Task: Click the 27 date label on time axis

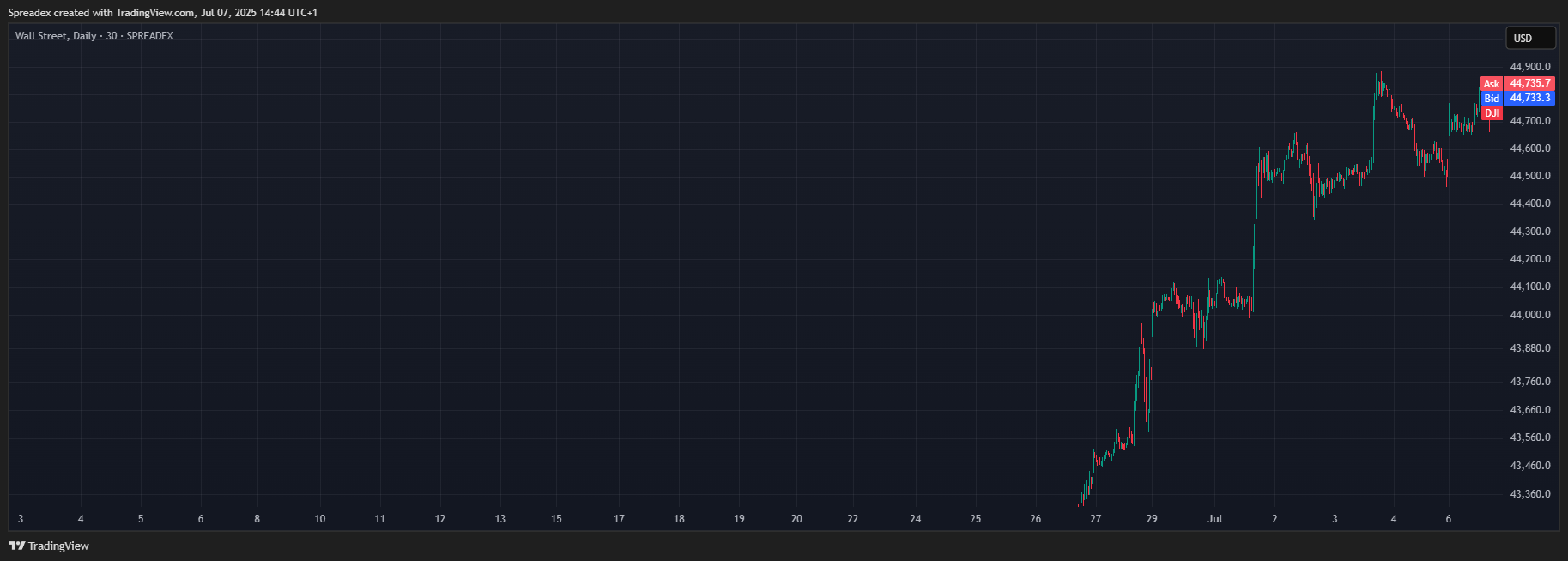Action: (x=1095, y=519)
